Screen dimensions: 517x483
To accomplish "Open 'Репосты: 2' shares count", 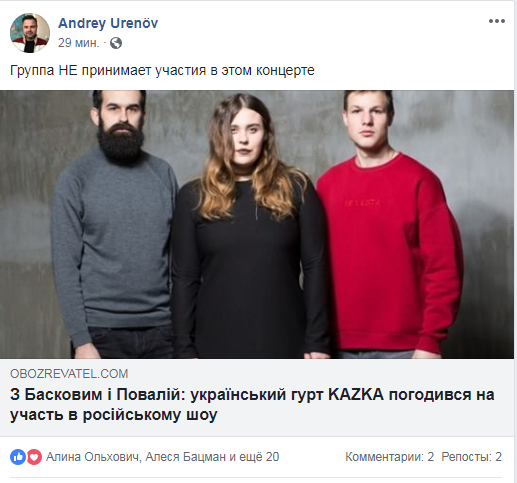I will 472,457.
